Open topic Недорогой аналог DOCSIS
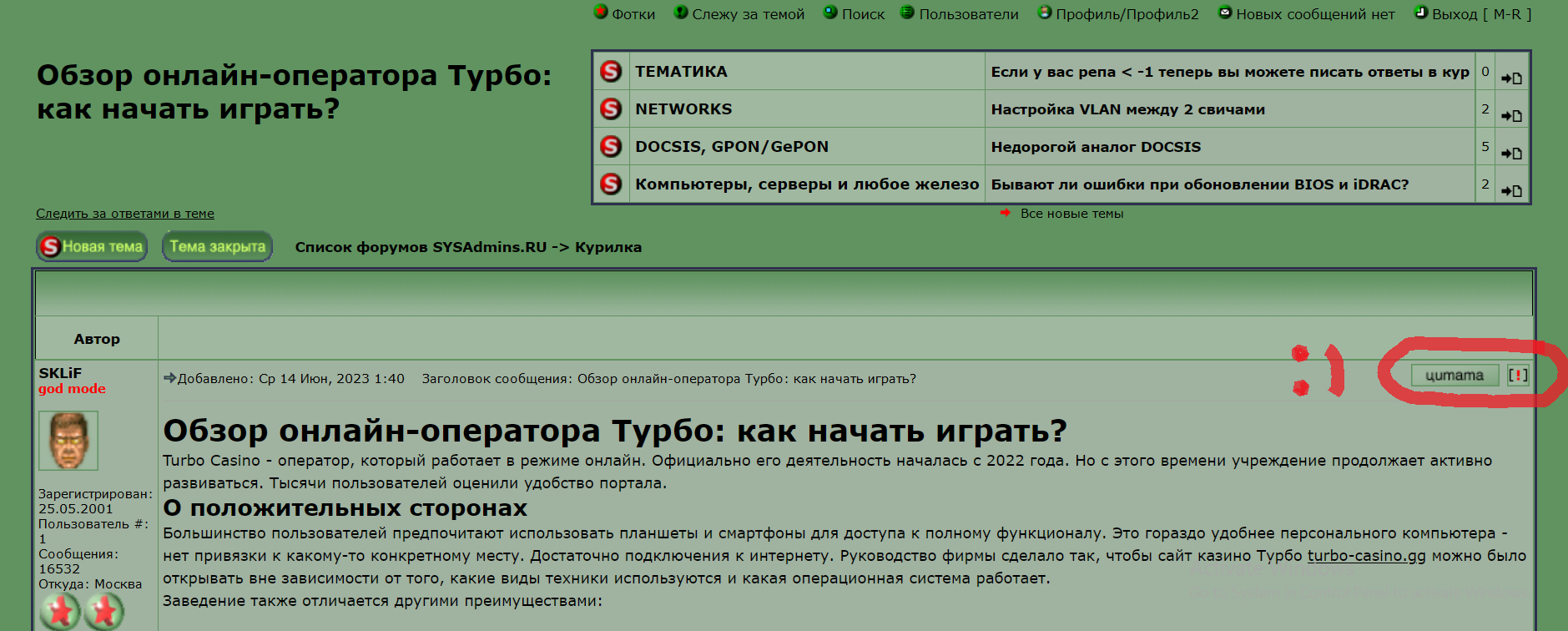The height and width of the screenshot is (631, 1568). [1096, 147]
